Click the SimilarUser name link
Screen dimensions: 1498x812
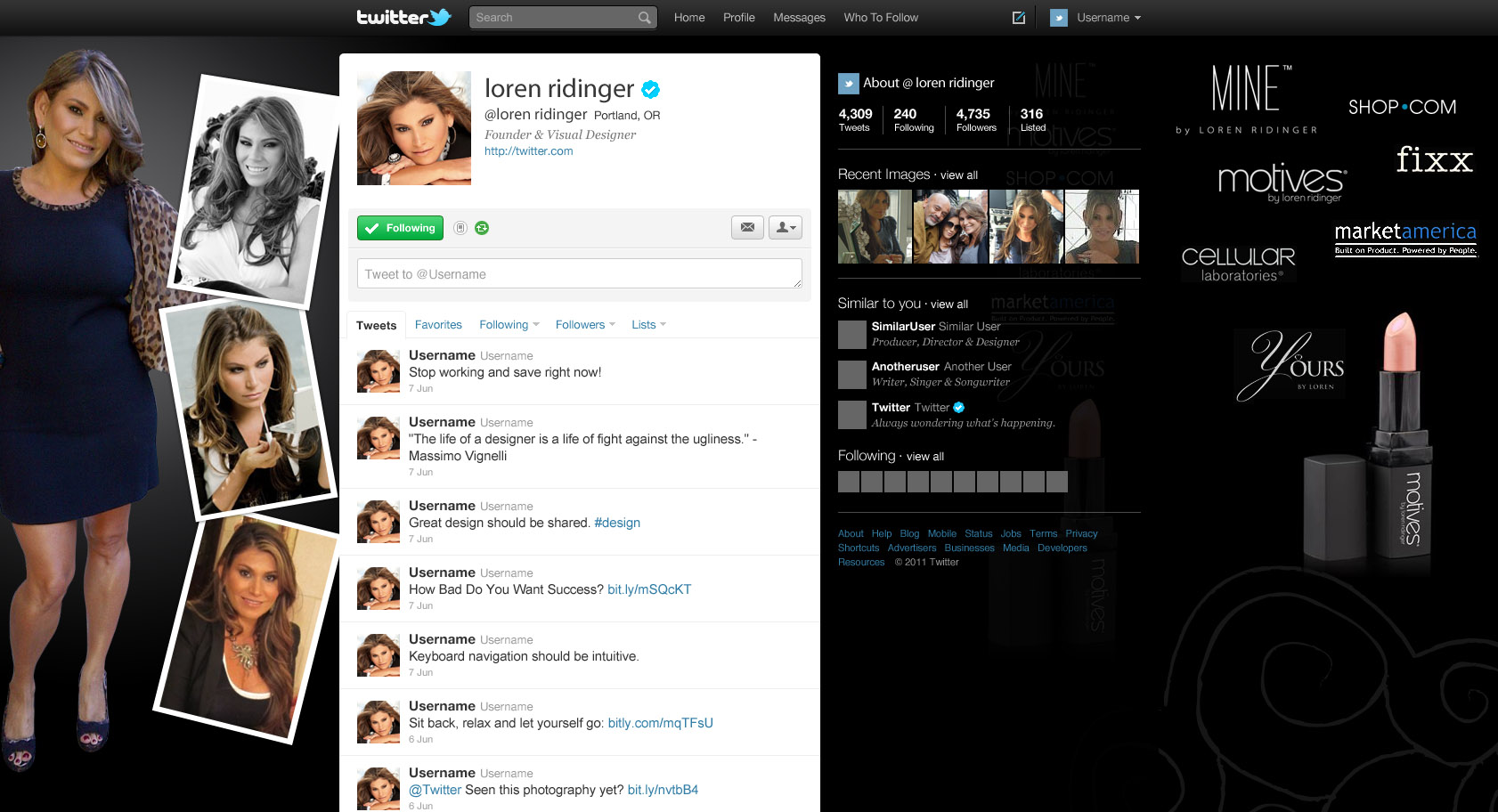coord(903,327)
